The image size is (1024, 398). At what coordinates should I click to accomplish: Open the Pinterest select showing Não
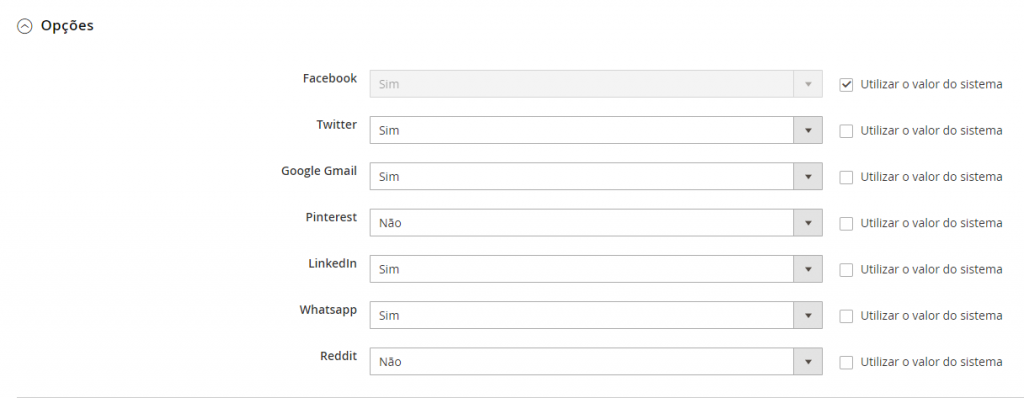coord(596,223)
